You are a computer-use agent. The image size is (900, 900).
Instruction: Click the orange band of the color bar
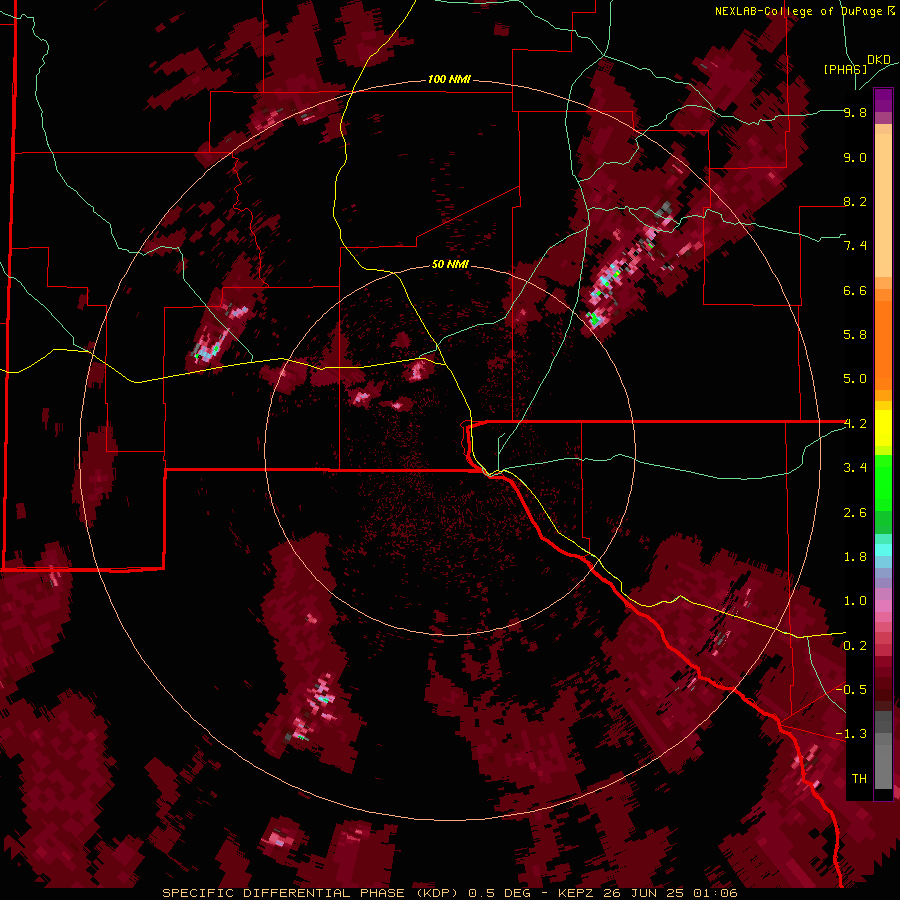point(883,339)
